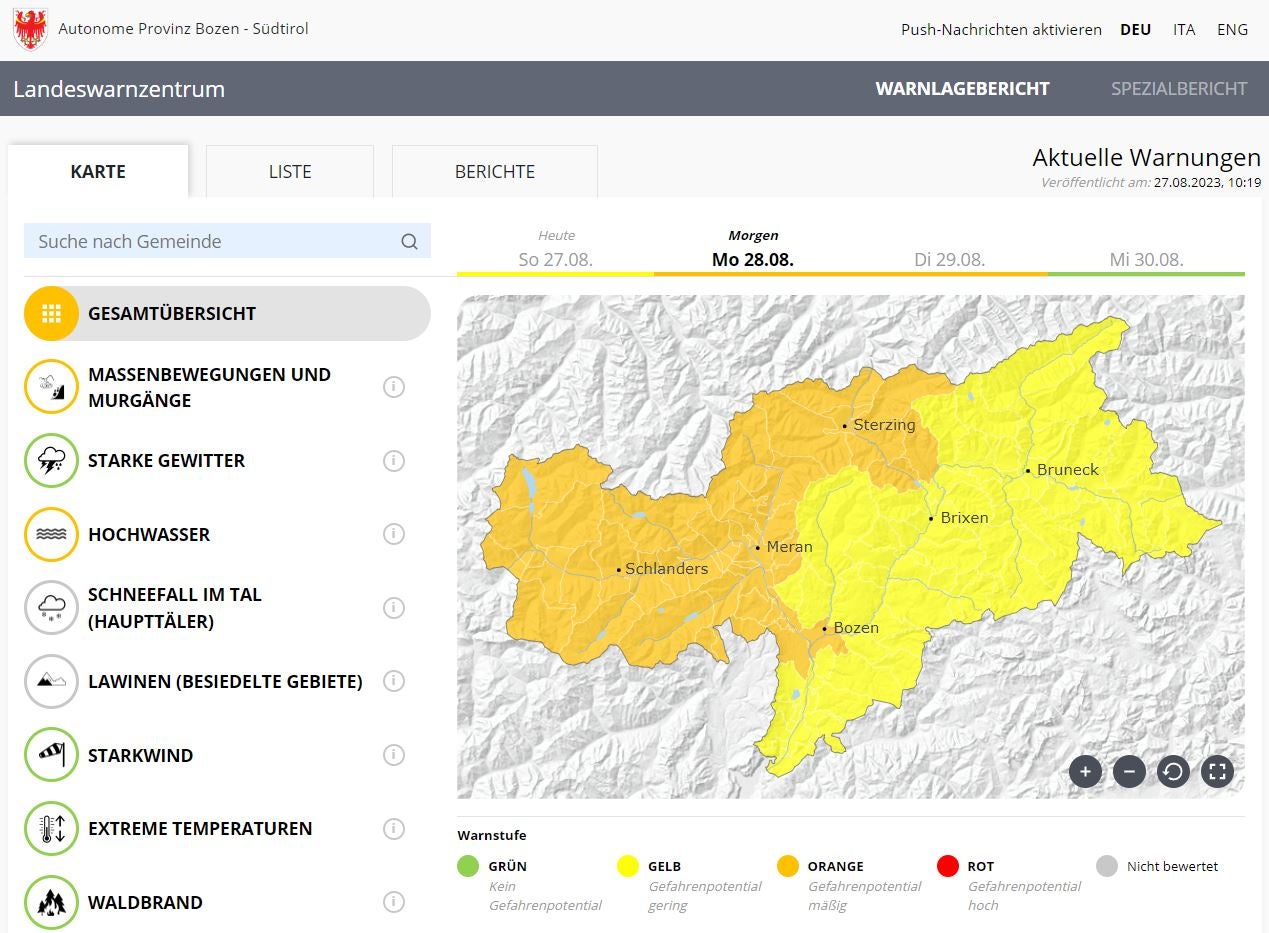Click the Extreme Temperaturen thermometer icon
The height and width of the screenshot is (933, 1269).
click(x=51, y=828)
